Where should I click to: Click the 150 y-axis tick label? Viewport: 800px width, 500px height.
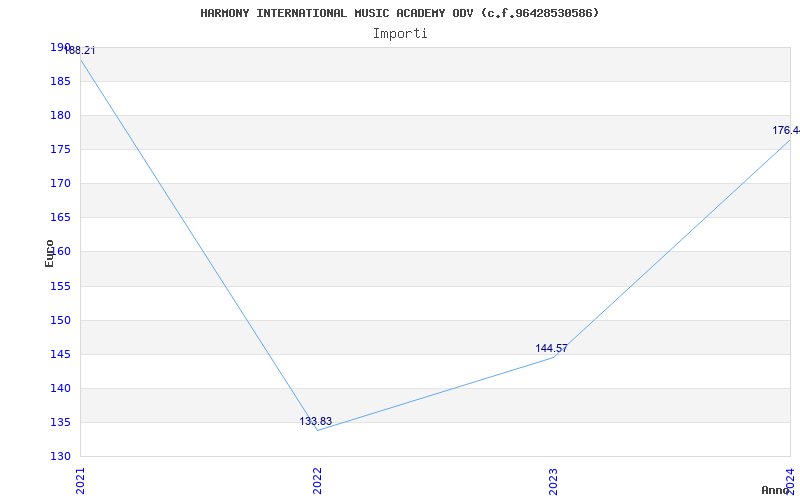pyautogui.click(x=60, y=321)
